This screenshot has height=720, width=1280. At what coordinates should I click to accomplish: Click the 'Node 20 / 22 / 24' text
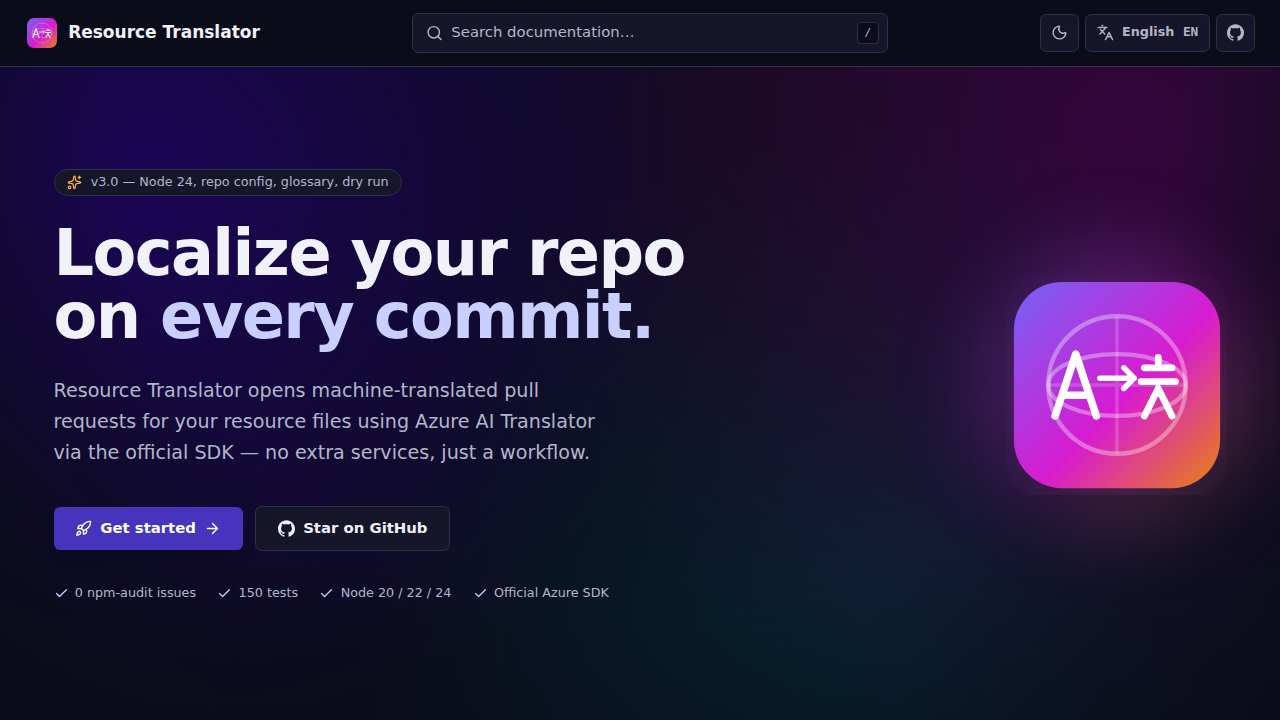pos(396,593)
